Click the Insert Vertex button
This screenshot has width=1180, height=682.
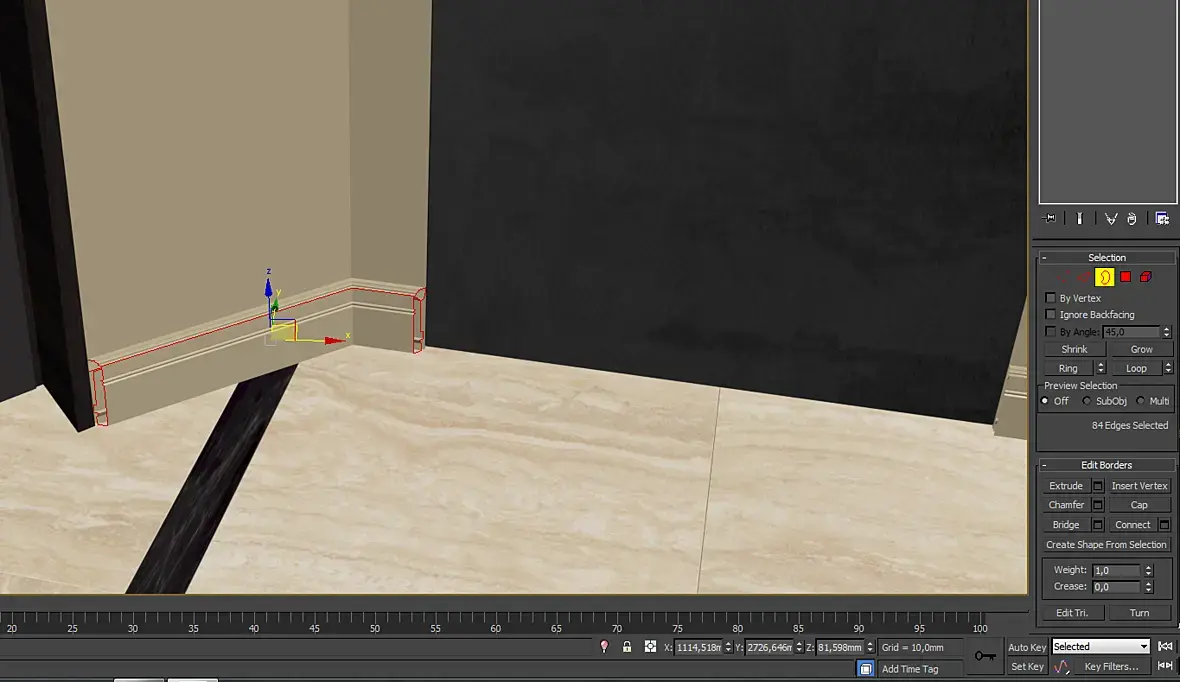[x=1139, y=486]
